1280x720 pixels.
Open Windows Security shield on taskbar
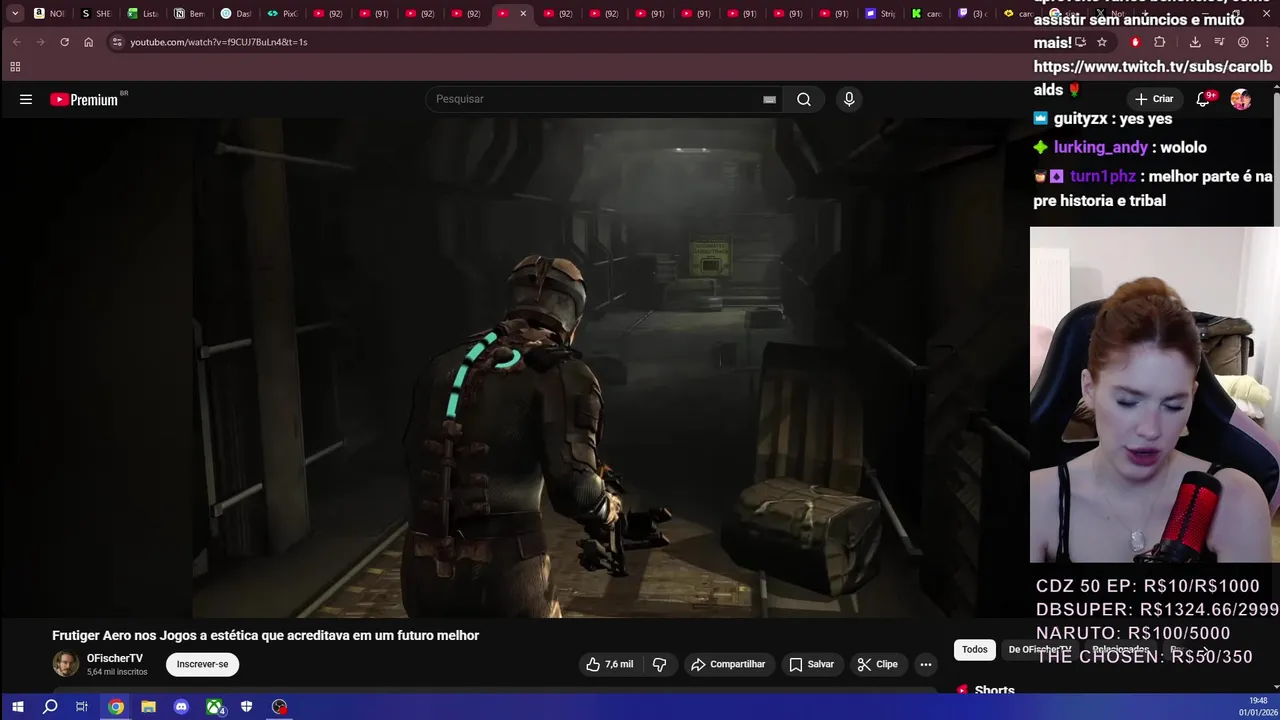coord(246,707)
